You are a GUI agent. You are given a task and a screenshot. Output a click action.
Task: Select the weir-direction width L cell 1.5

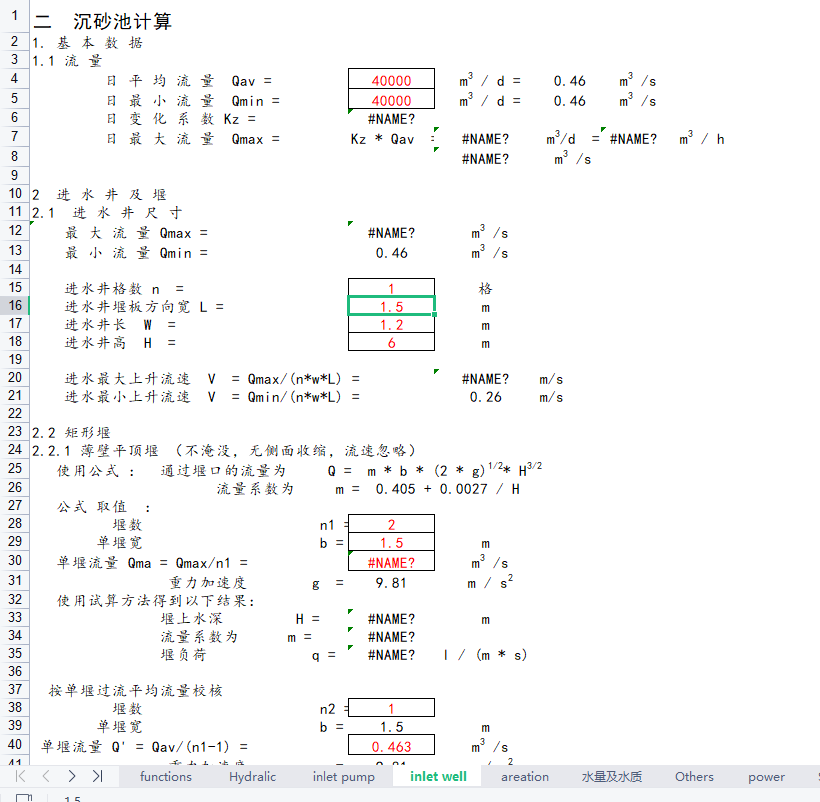click(x=391, y=306)
